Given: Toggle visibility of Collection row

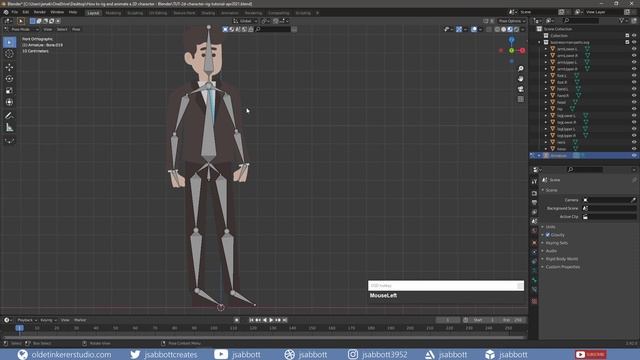Looking at the screenshot, I should 634,36.
